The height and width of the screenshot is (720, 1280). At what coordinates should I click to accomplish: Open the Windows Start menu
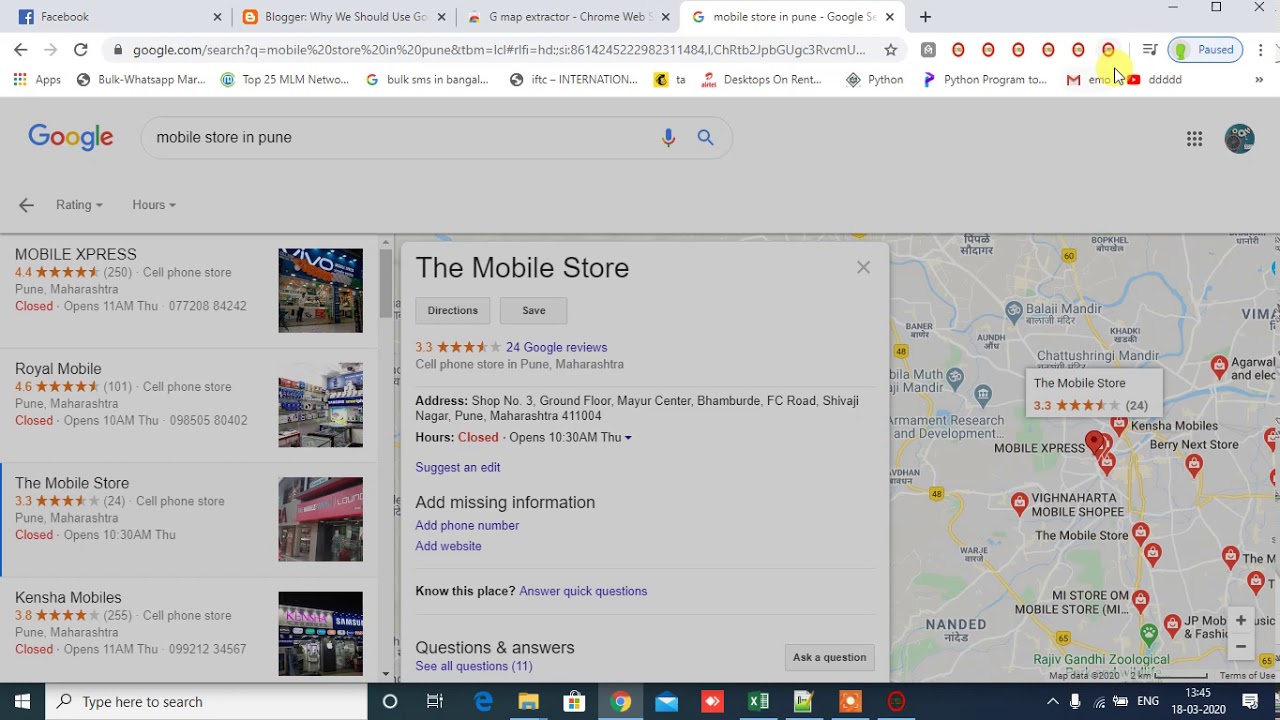22,702
